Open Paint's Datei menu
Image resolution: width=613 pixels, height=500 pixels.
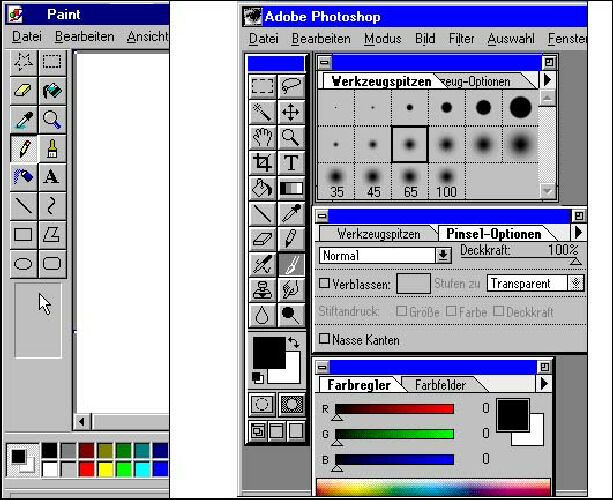pos(27,37)
